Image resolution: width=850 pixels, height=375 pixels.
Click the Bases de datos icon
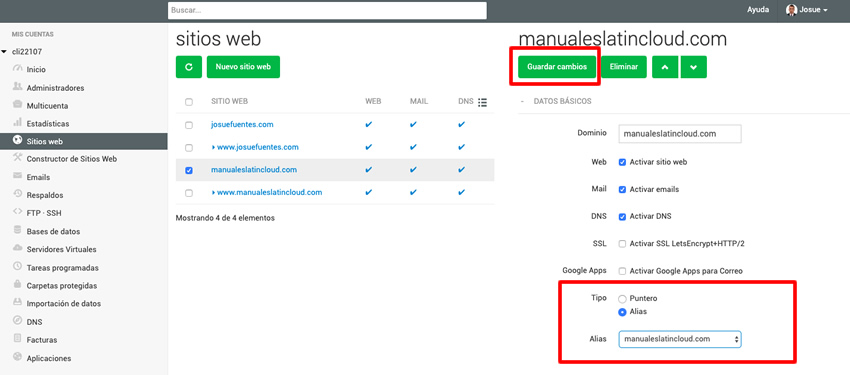pyautogui.click(x=17, y=231)
